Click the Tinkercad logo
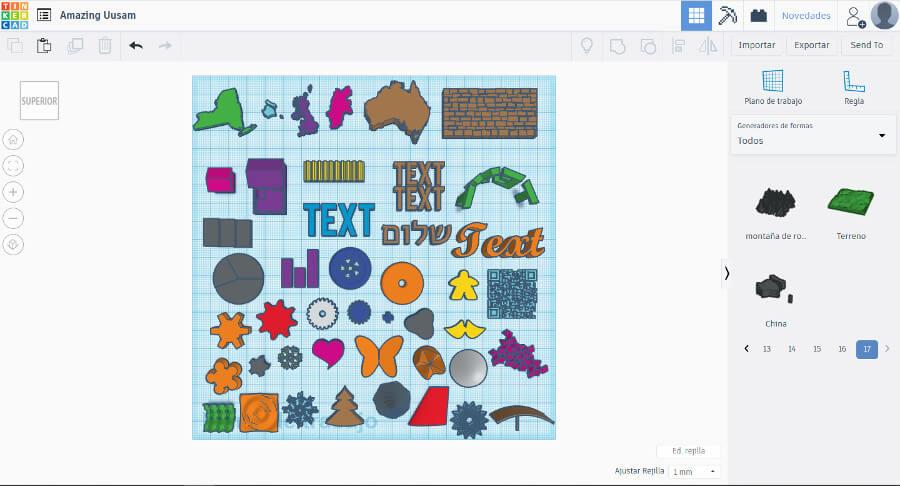Screen dimensions: 900x486 (x=15, y=15)
